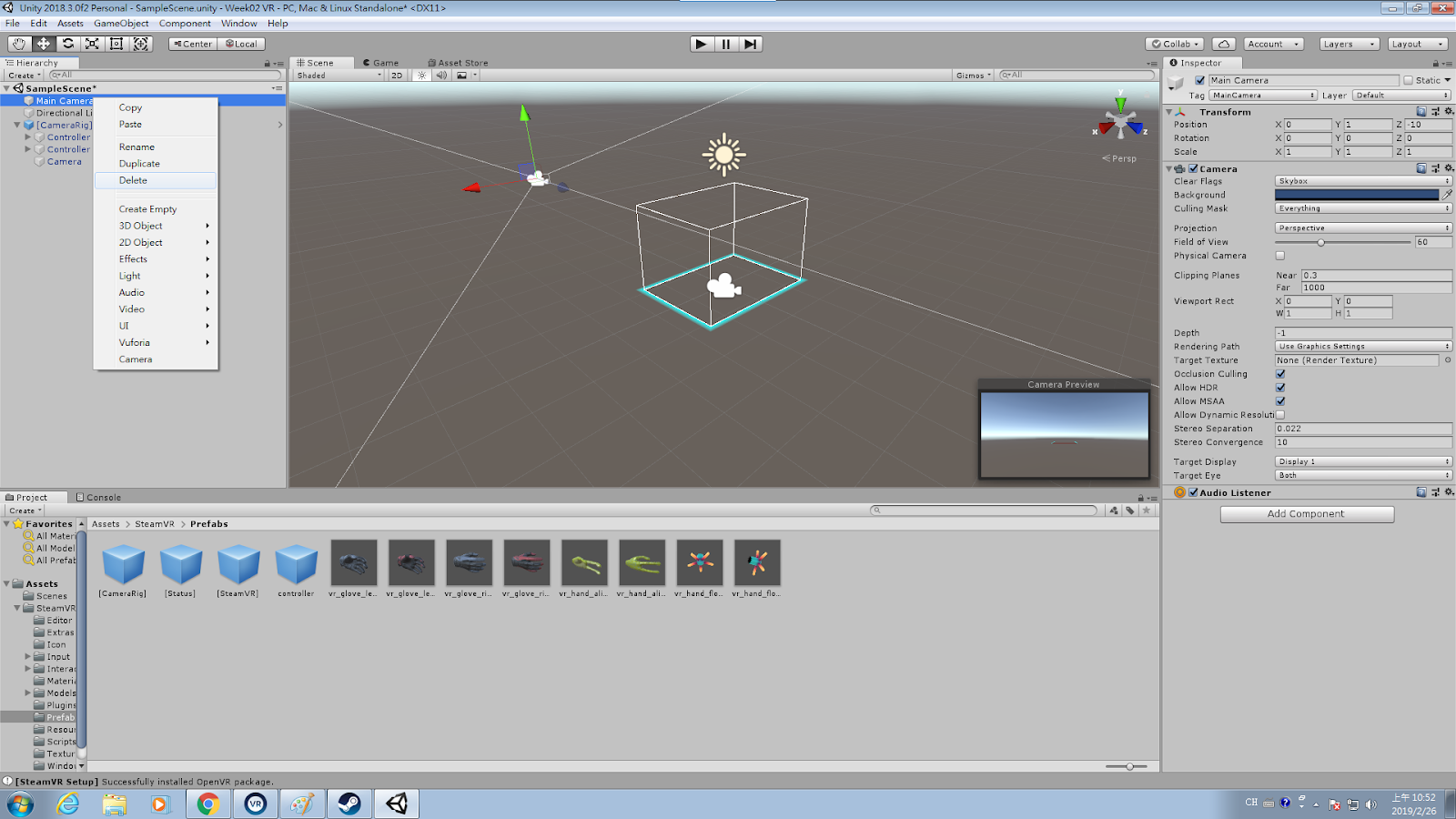Disable the Audio Listener component checkbox
The image size is (1456, 819).
click(x=1193, y=492)
